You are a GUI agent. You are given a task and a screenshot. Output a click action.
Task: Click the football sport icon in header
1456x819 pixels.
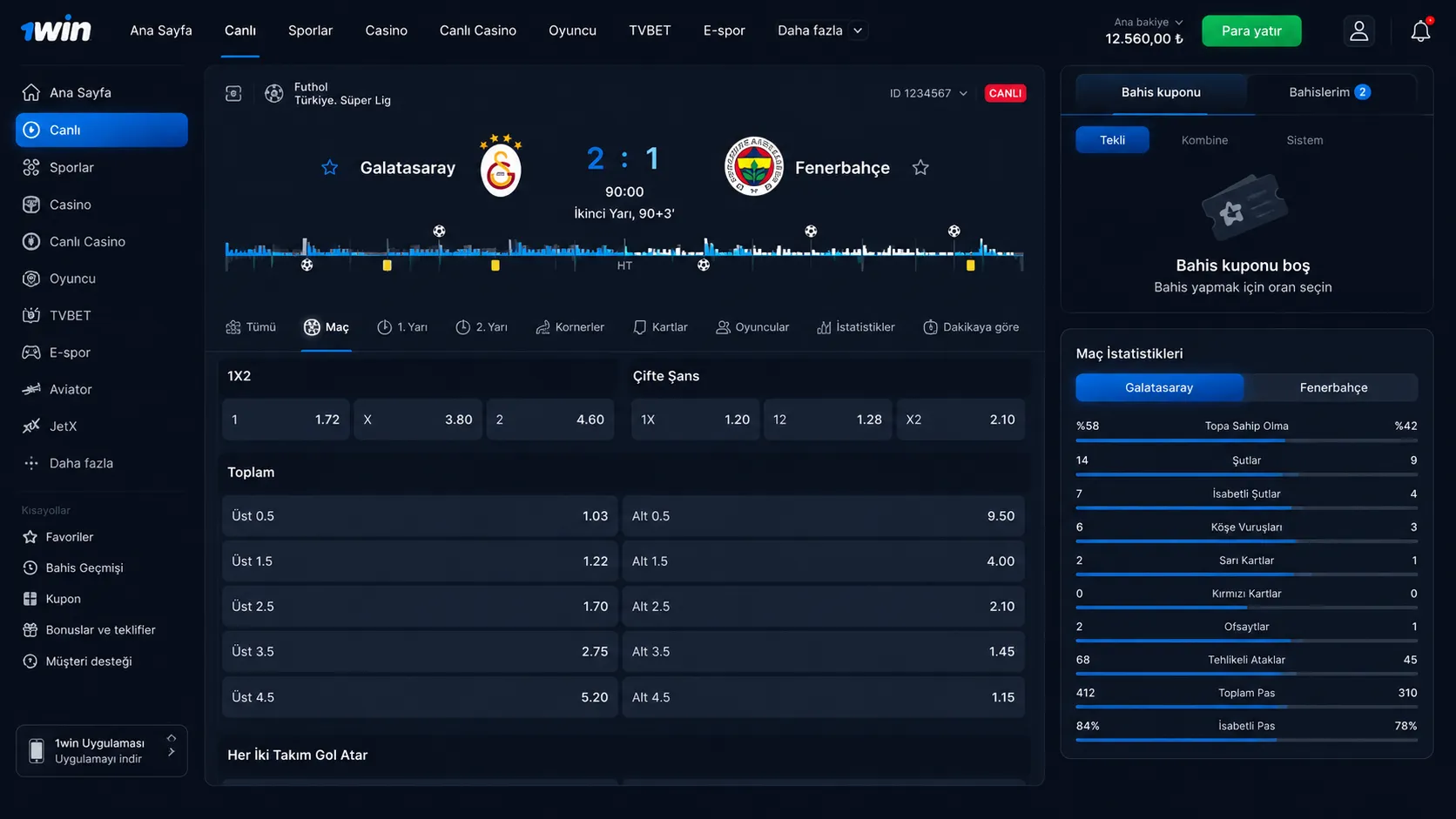[274, 93]
